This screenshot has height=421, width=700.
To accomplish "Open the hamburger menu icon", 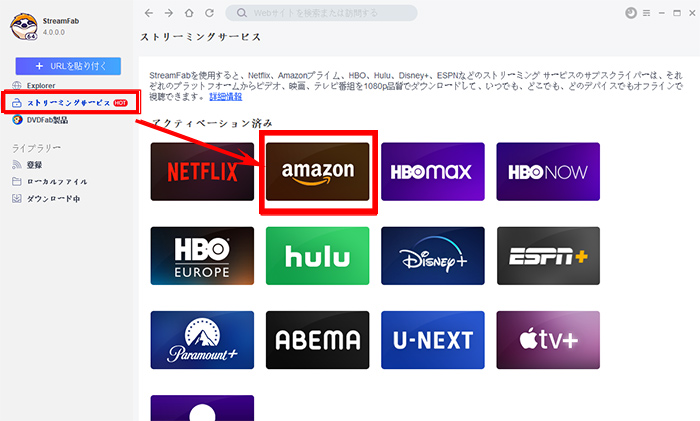I will [646, 13].
